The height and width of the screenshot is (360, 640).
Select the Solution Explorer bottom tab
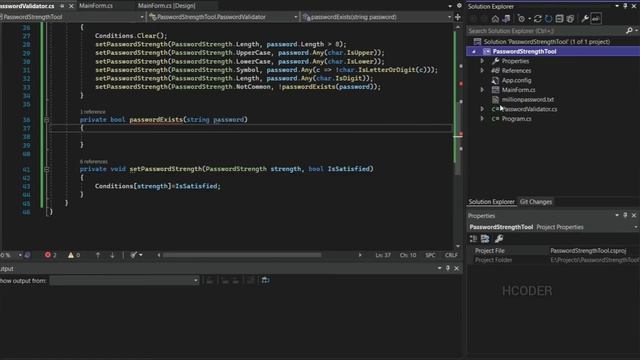click(491, 202)
